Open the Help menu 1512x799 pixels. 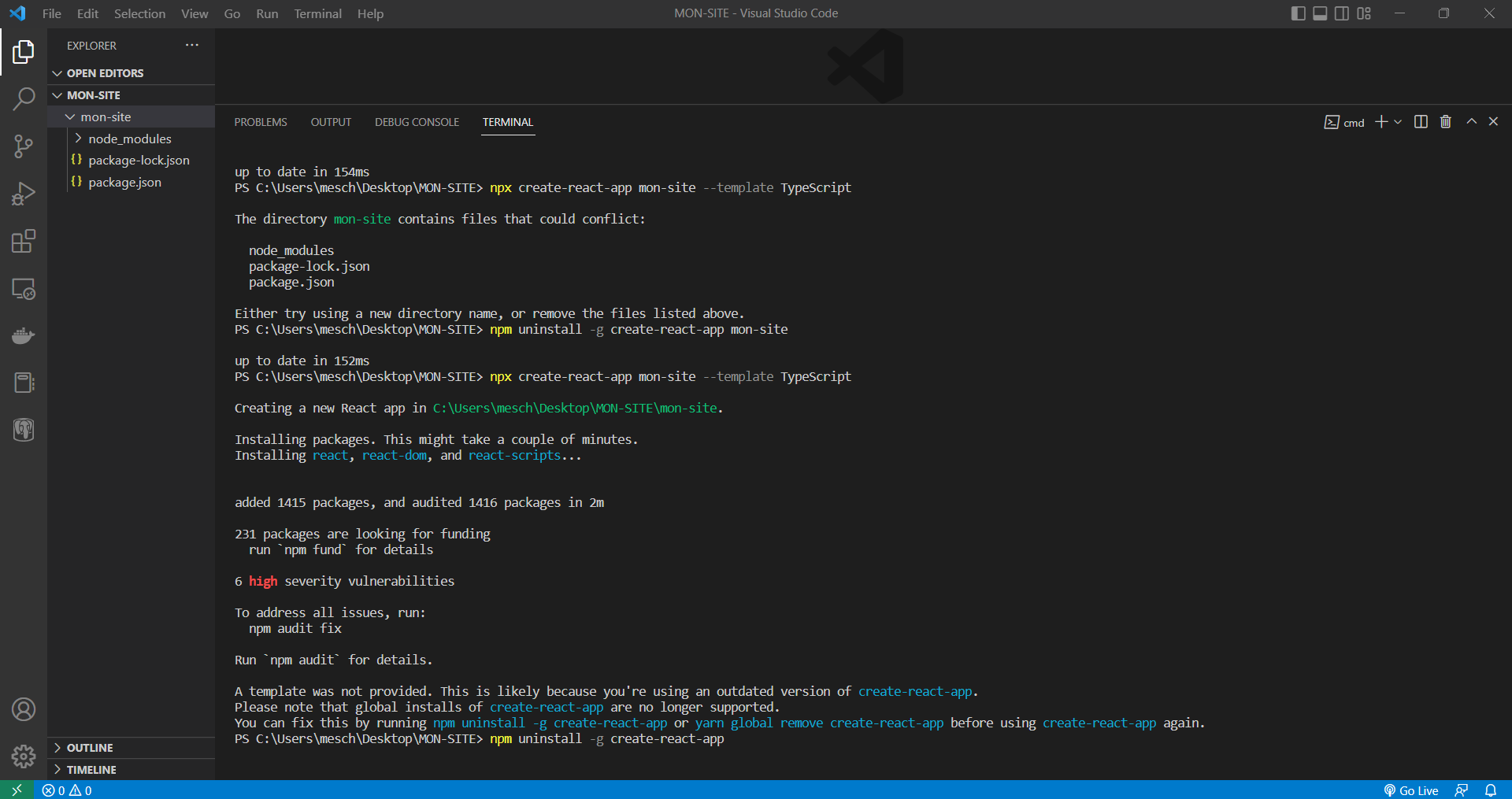point(370,13)
